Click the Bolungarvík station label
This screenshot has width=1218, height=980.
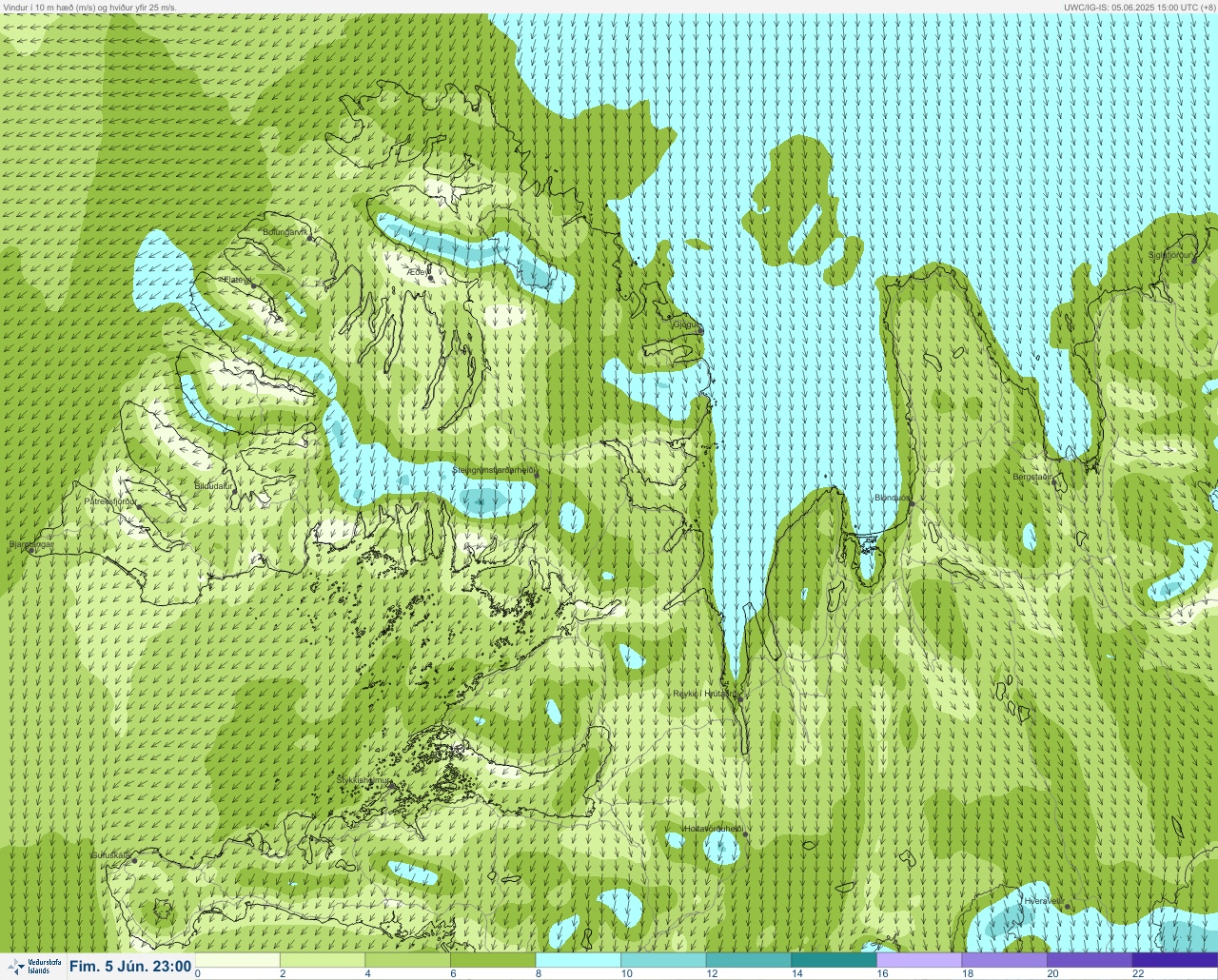tap(285, 231)
